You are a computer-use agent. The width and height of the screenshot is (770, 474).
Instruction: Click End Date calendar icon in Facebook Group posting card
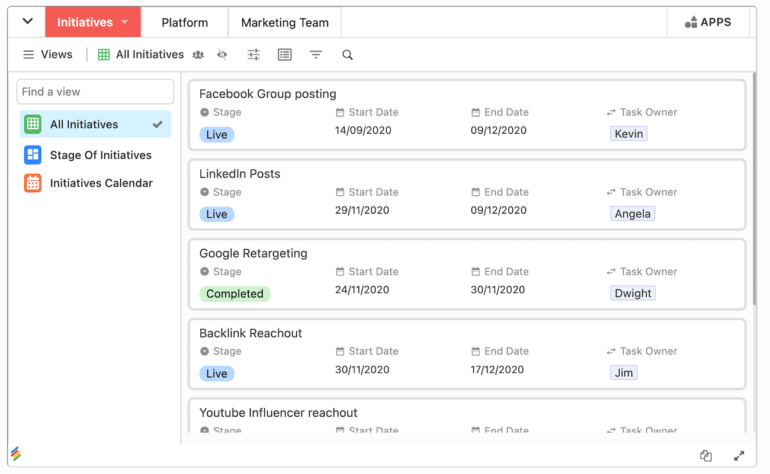tap(475, 112)
